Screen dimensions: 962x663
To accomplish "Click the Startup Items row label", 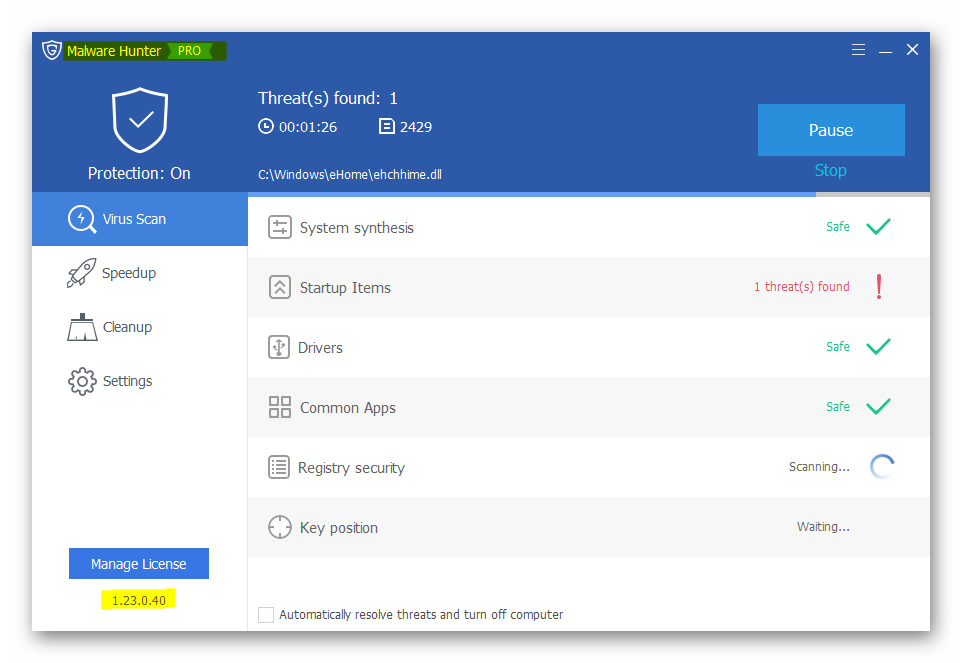I will pos(345,288).
